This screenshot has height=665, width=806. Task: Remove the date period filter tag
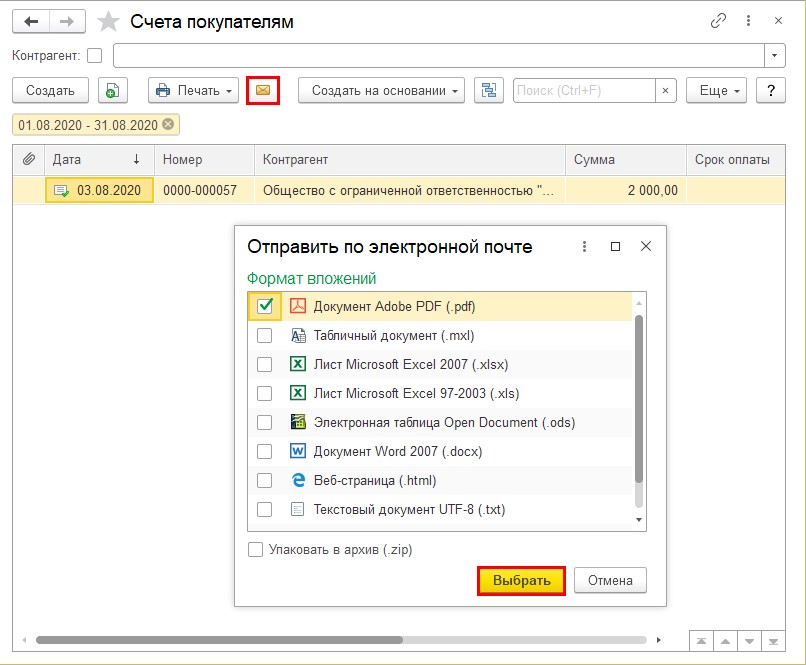(x=168, y=125)
